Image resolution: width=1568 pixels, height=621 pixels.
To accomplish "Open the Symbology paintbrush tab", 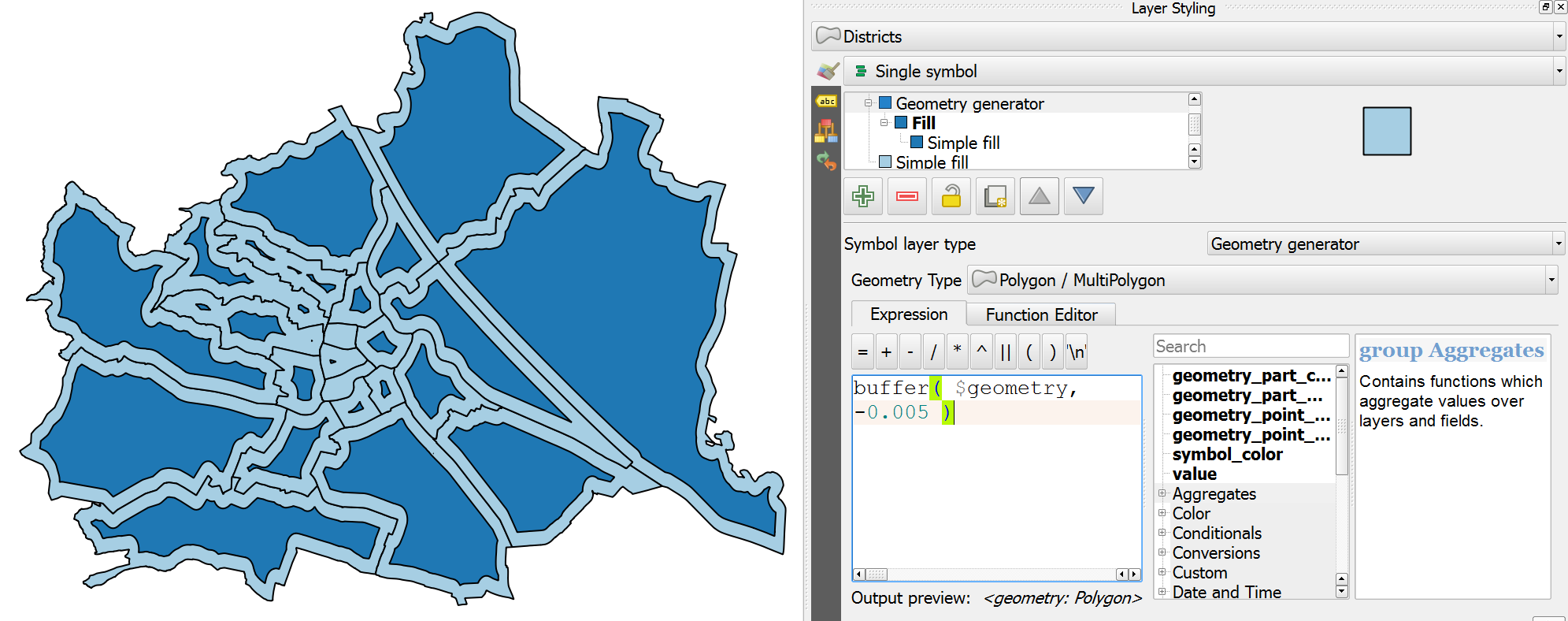I will click(827, 72).
